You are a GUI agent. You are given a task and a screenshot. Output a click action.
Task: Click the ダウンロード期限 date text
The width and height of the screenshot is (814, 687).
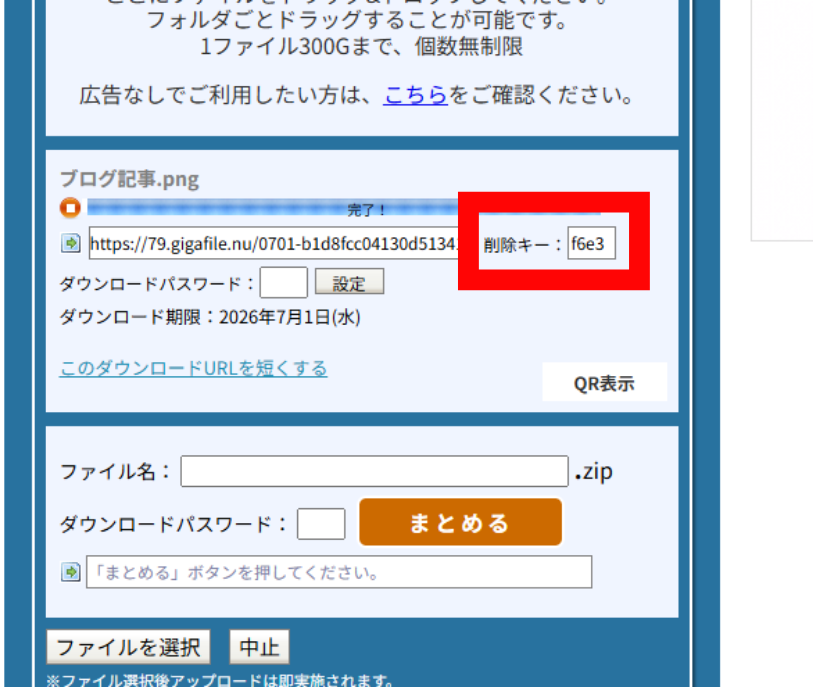tap(210, 317)
